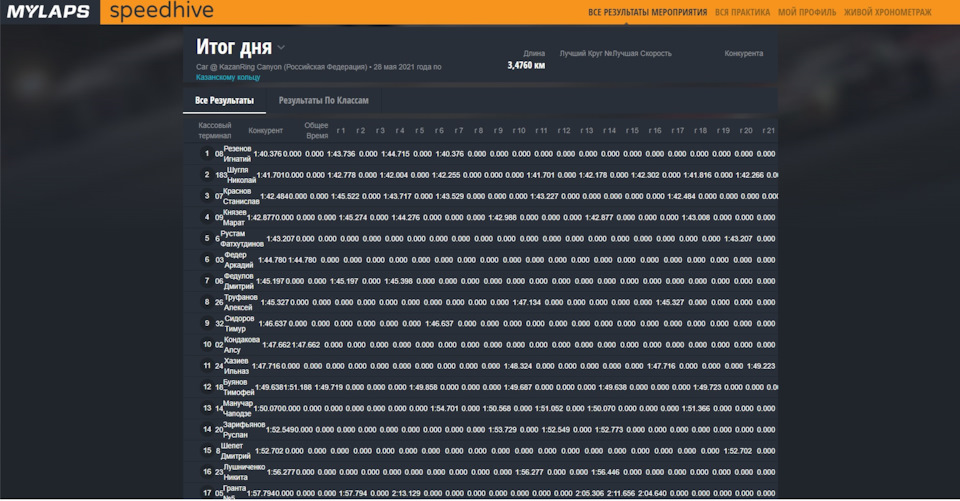Select competitor Князев Марат
The width and height of the screenshot is (960, 501).
tap(234, 217)
